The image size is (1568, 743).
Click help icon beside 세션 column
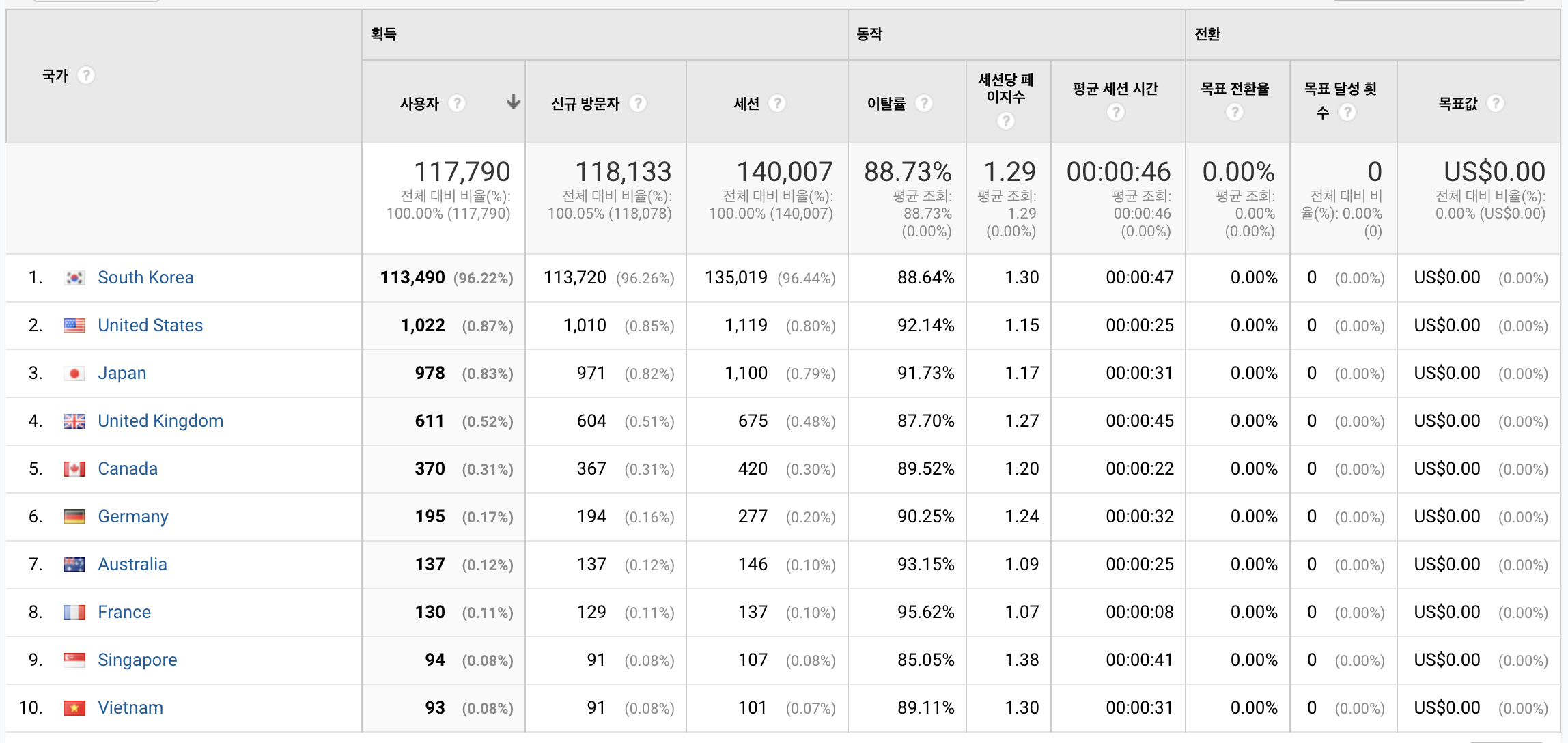(x=777, y=103)
